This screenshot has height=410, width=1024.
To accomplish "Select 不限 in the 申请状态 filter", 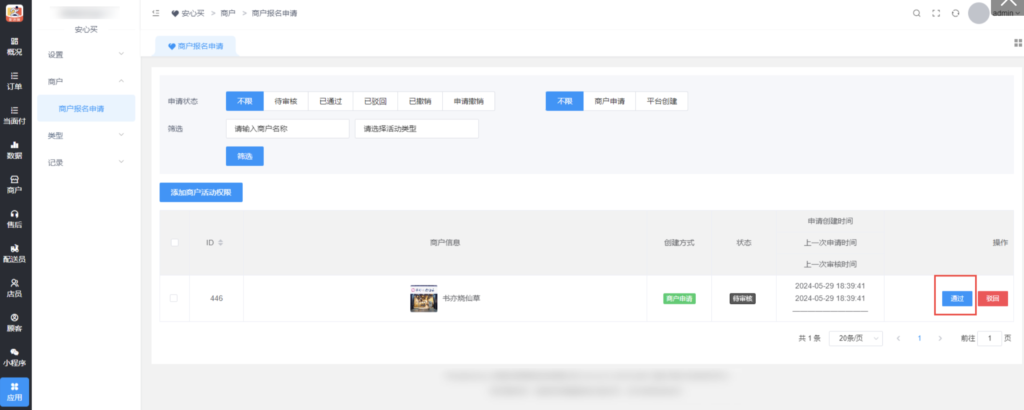I will point(245,101).
